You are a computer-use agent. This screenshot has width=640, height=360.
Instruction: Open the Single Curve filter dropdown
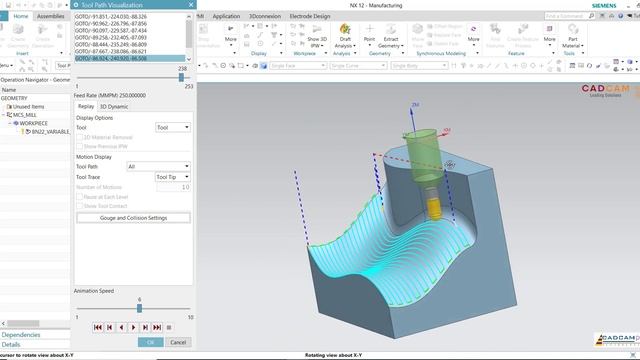click(x=358, y=65)
